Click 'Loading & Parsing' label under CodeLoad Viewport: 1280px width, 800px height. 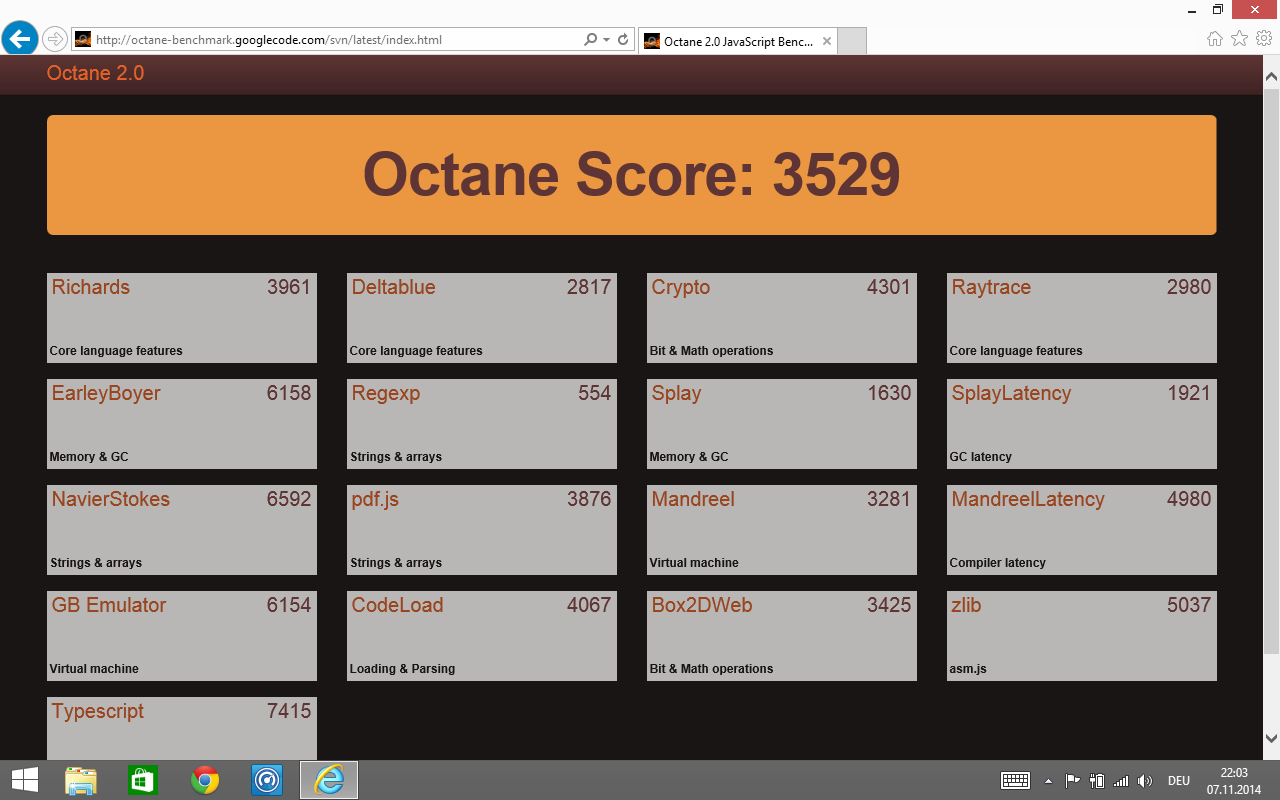click(x=402, y=669)
